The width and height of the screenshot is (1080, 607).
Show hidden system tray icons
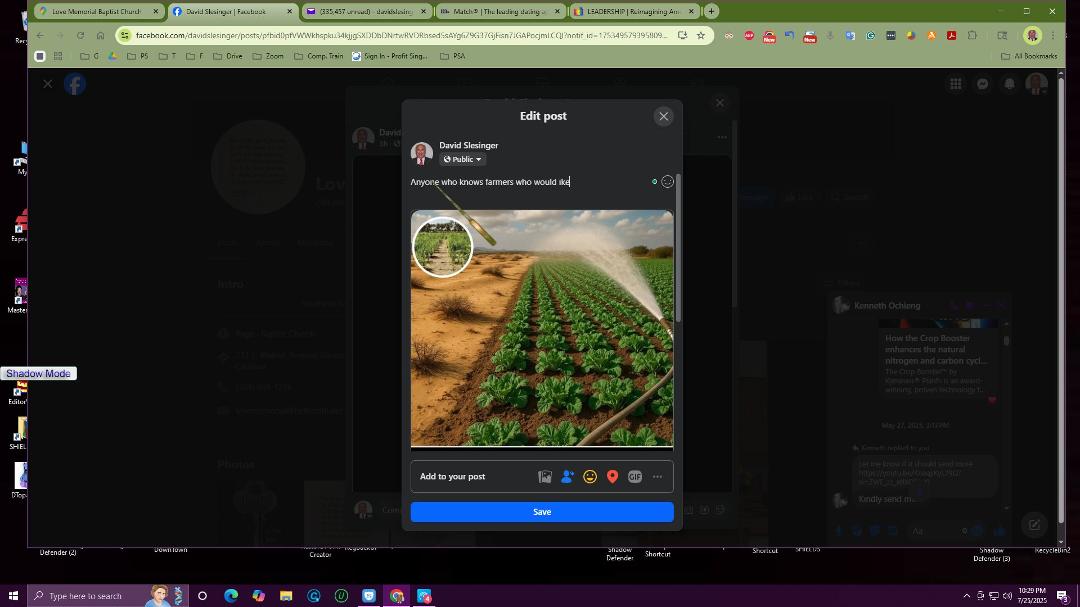pyautogui.click(x=966, y=596)
